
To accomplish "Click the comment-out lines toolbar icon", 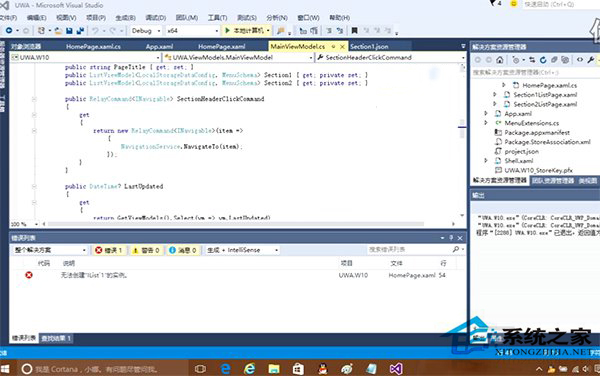I will pyautogui.click(x=329, y=31).
